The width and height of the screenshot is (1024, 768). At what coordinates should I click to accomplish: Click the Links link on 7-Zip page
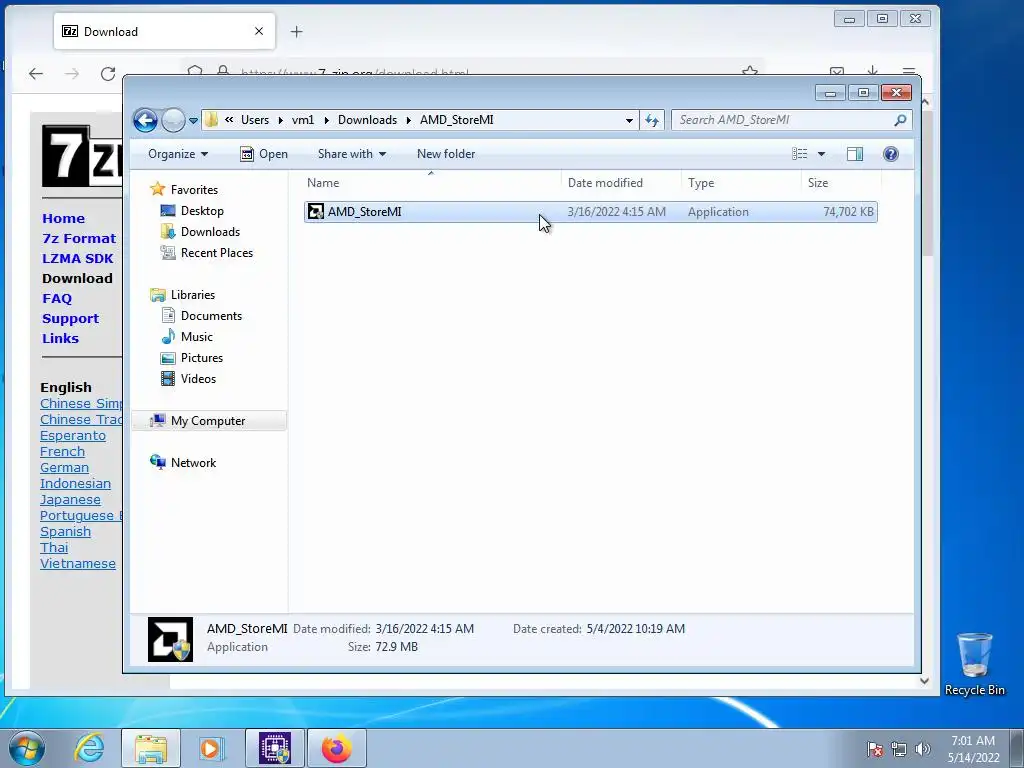tap(60, 339)
